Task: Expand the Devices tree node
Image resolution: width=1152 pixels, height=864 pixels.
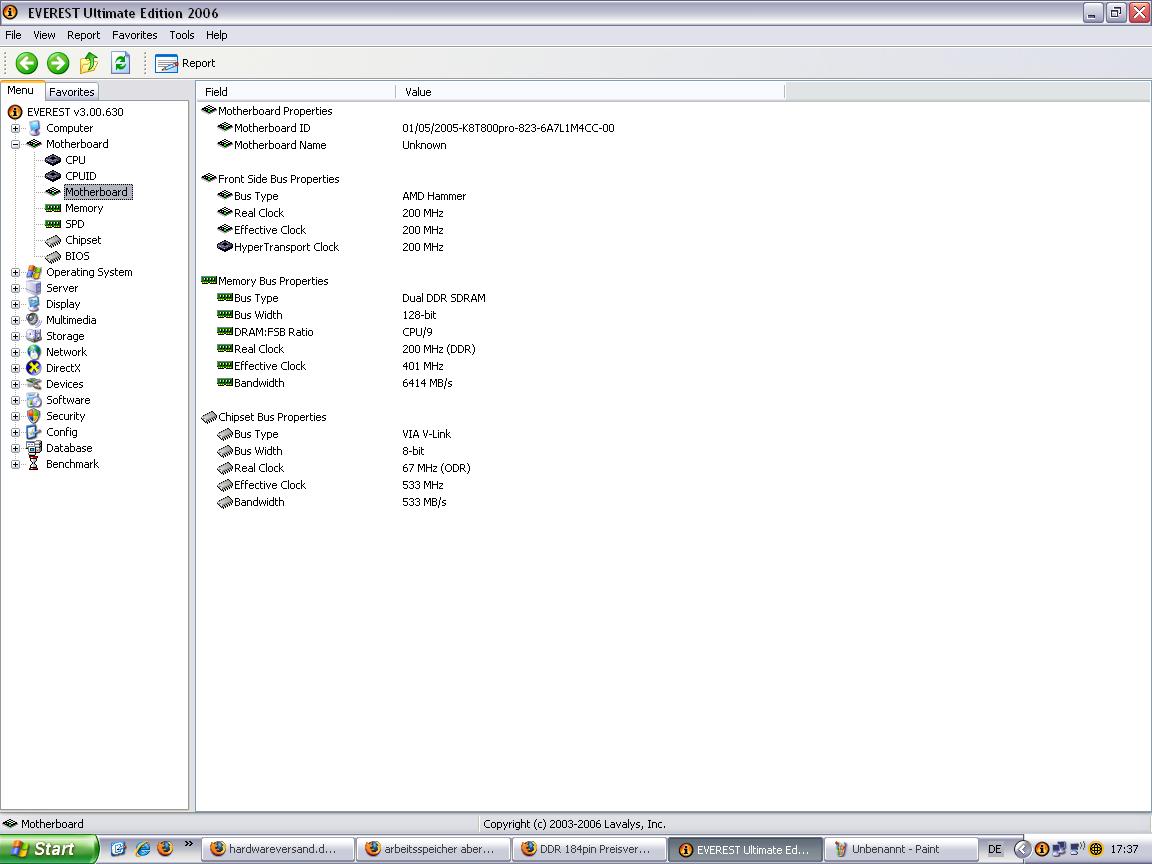Action: (15, 384)
